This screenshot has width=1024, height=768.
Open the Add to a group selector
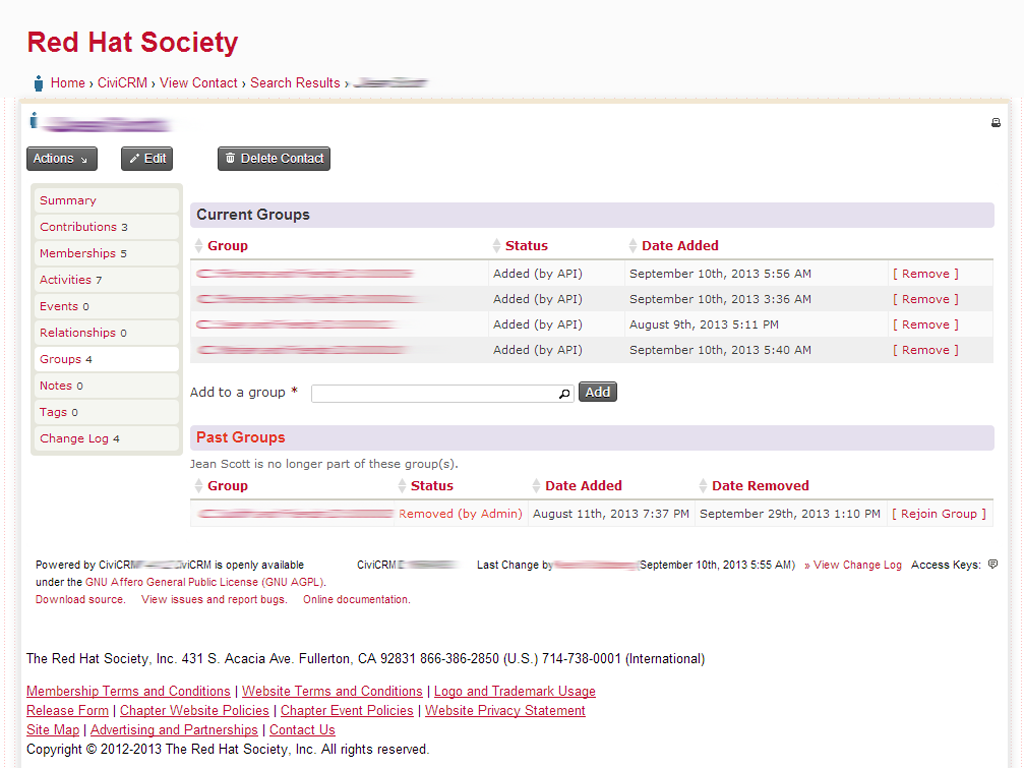pyautogui.click(x=440, y=393)
